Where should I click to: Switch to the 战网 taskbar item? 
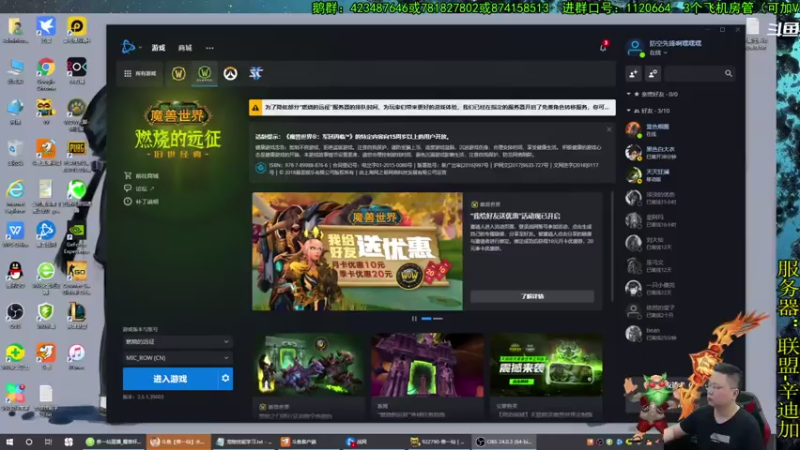point(374,442)
